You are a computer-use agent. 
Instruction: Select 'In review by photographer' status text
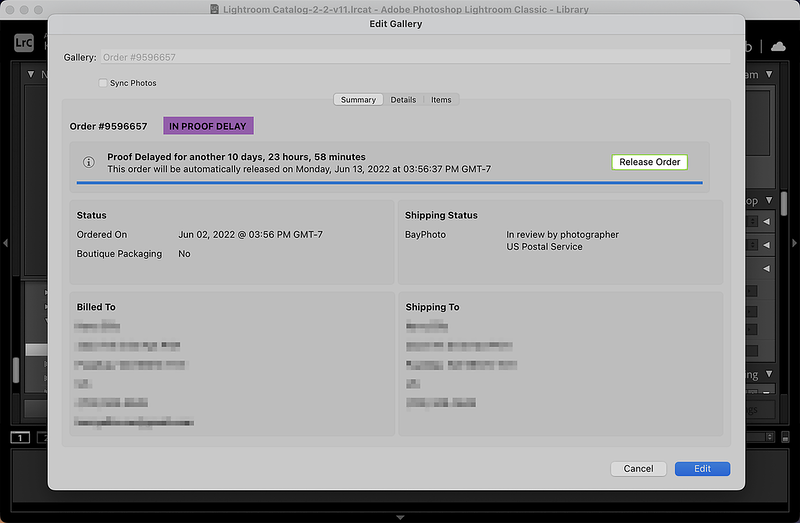coord(562,235)
